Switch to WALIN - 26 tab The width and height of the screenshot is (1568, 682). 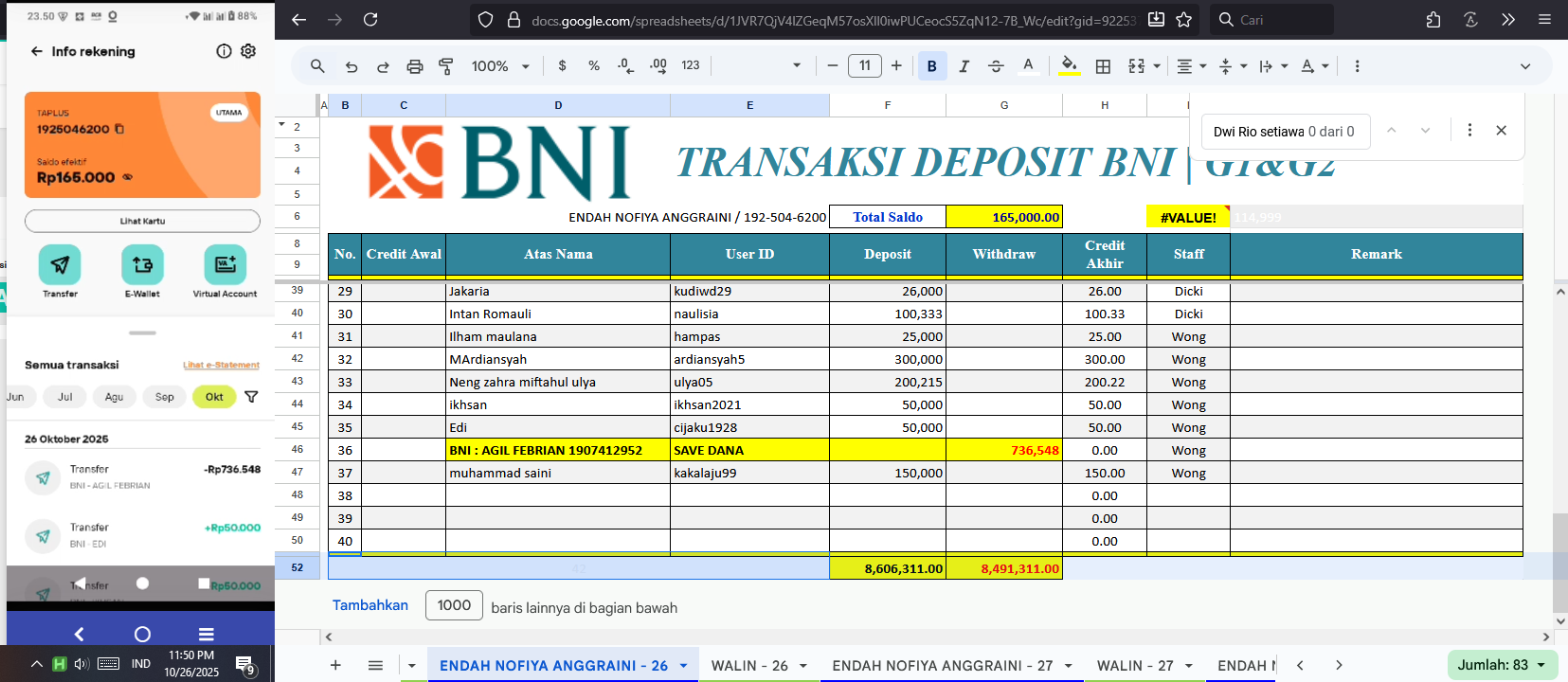click(x=749, y=666)
